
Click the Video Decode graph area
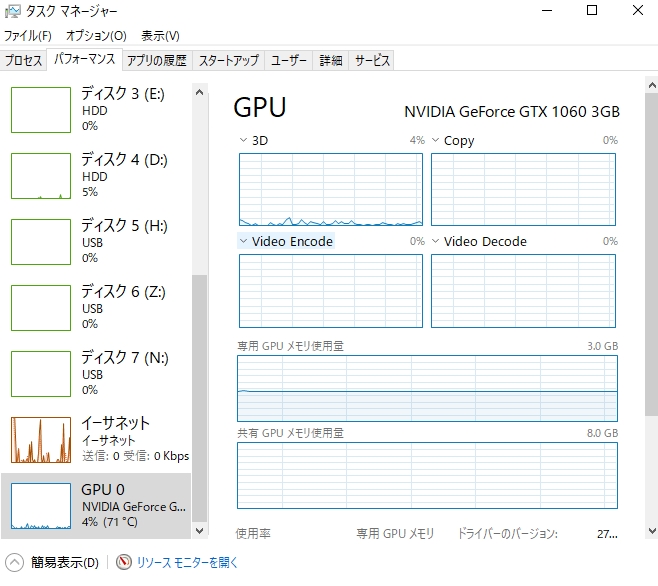(x=523, y=291)
